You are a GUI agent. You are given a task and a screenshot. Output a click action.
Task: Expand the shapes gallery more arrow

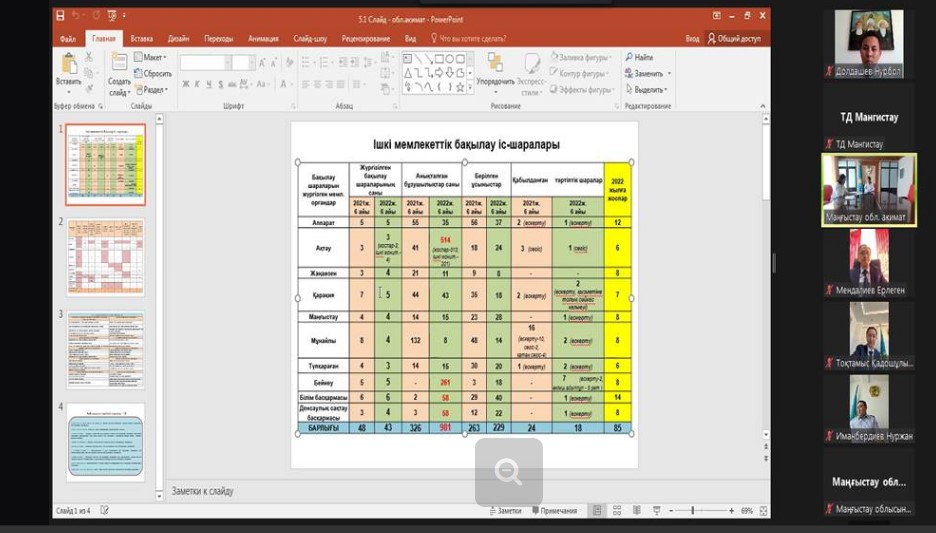pos(470,88)
